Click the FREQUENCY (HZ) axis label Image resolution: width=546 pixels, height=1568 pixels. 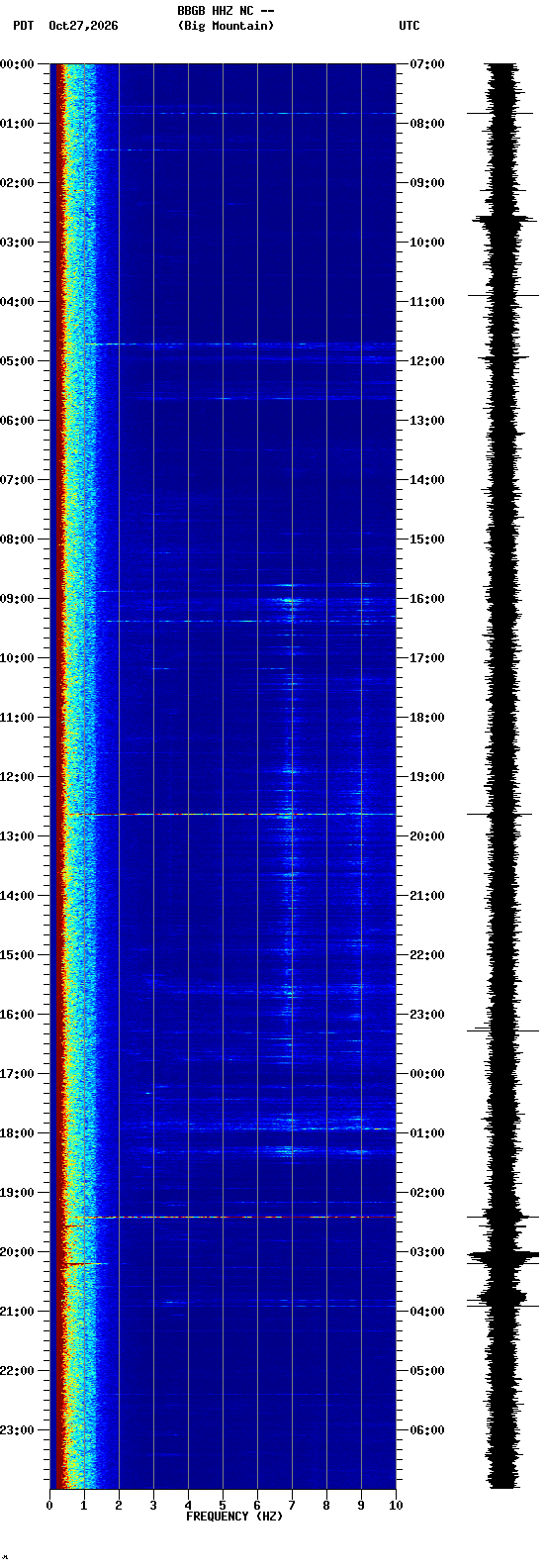point(234,1517)
